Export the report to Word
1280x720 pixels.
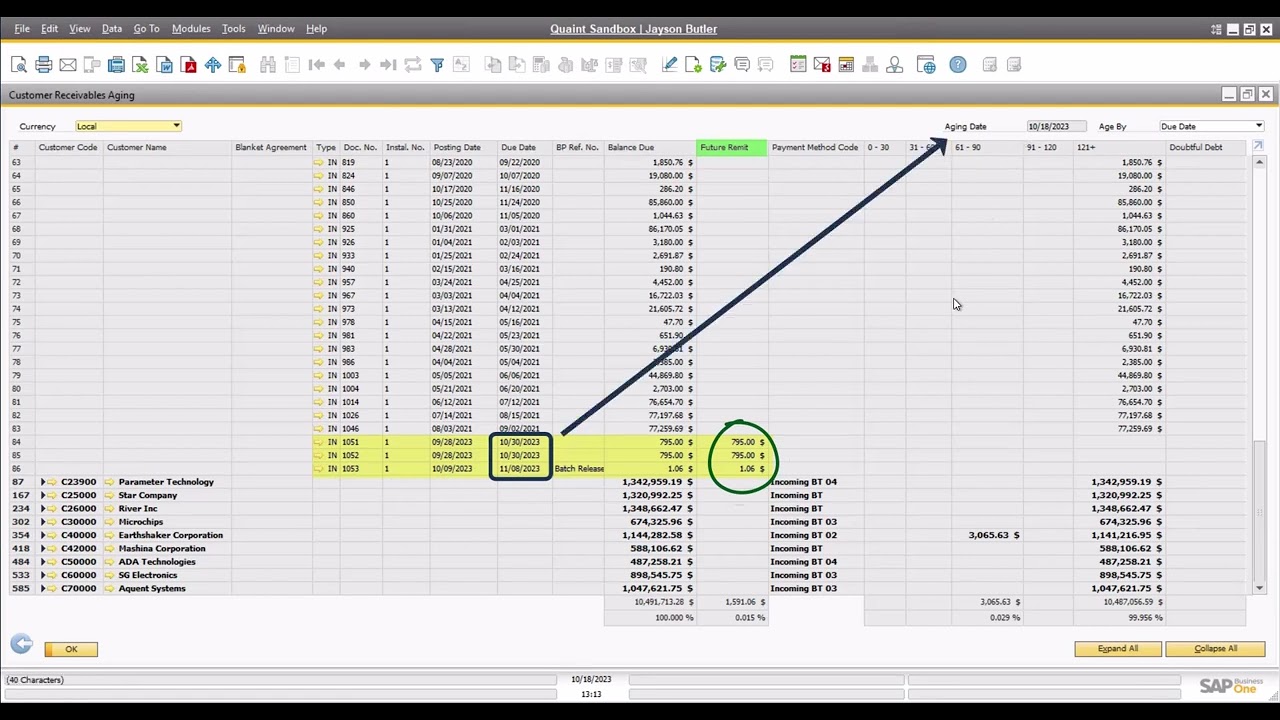click(165, 65)
